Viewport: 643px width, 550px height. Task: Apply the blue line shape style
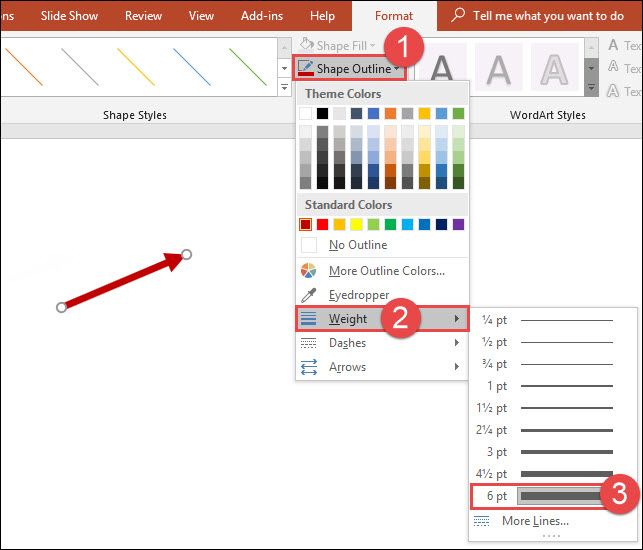coord(192,67)
